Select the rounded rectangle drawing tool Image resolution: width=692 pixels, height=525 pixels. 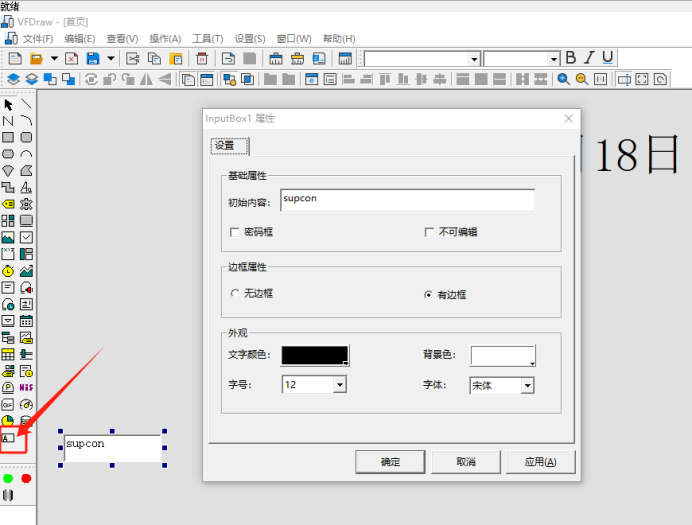click(x=26, y=137)
